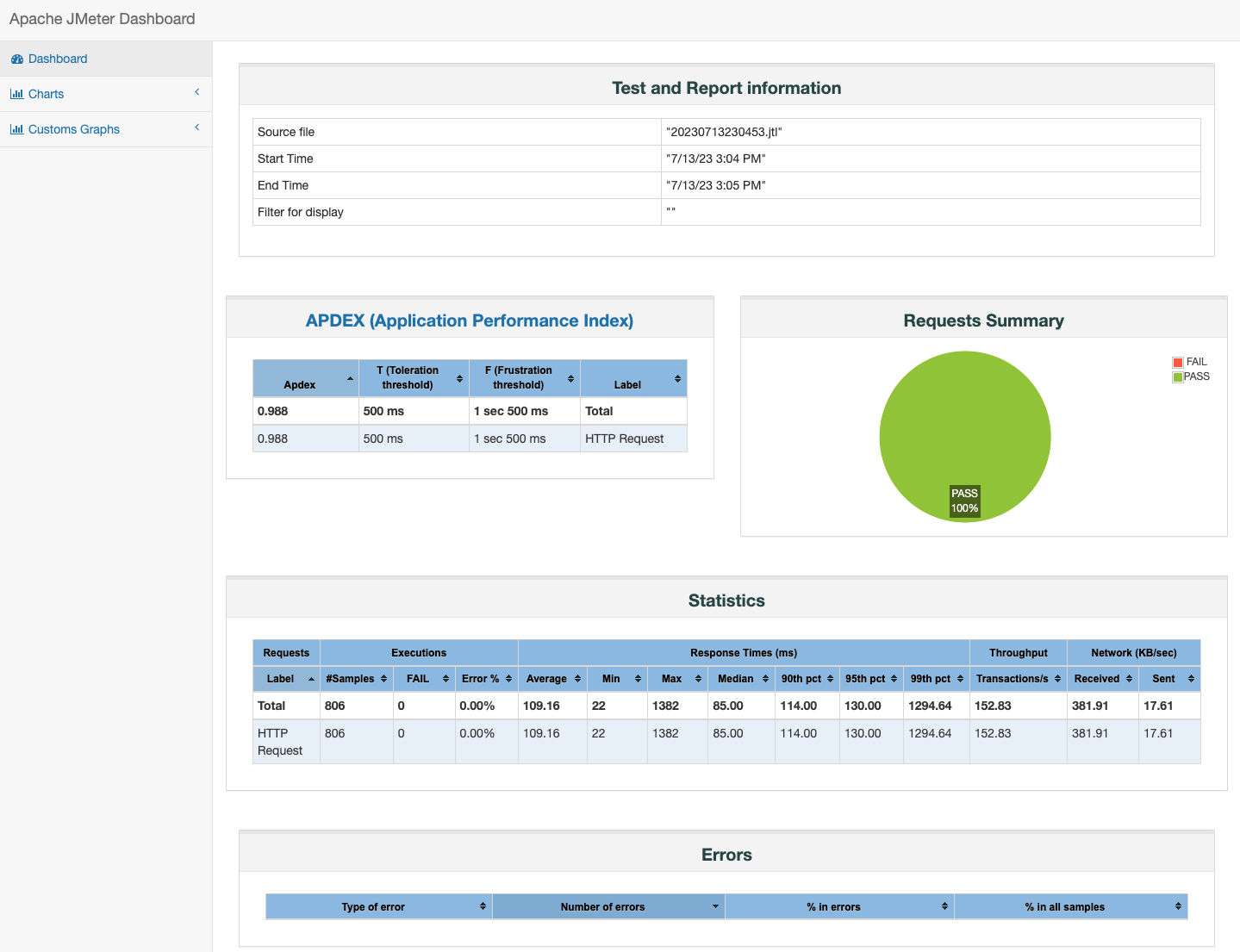Sort Errors table by % in errors
This screenshot has height=952, width=1240.
(x=839, y=906)
